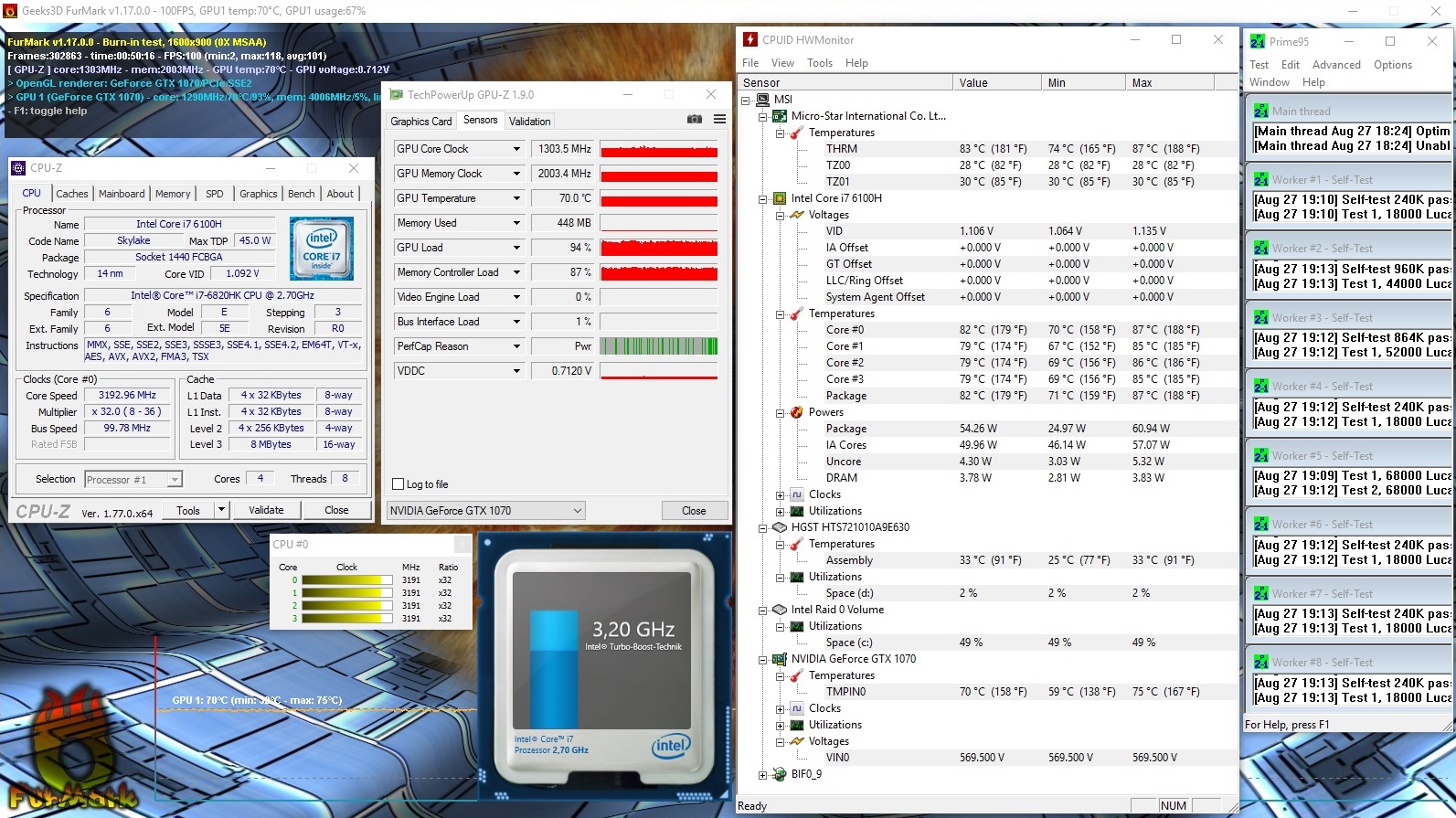Screen dimensions: 1456x818
Task: Click the Close button in GPU-Z
Action: click(x=694, y=511)
